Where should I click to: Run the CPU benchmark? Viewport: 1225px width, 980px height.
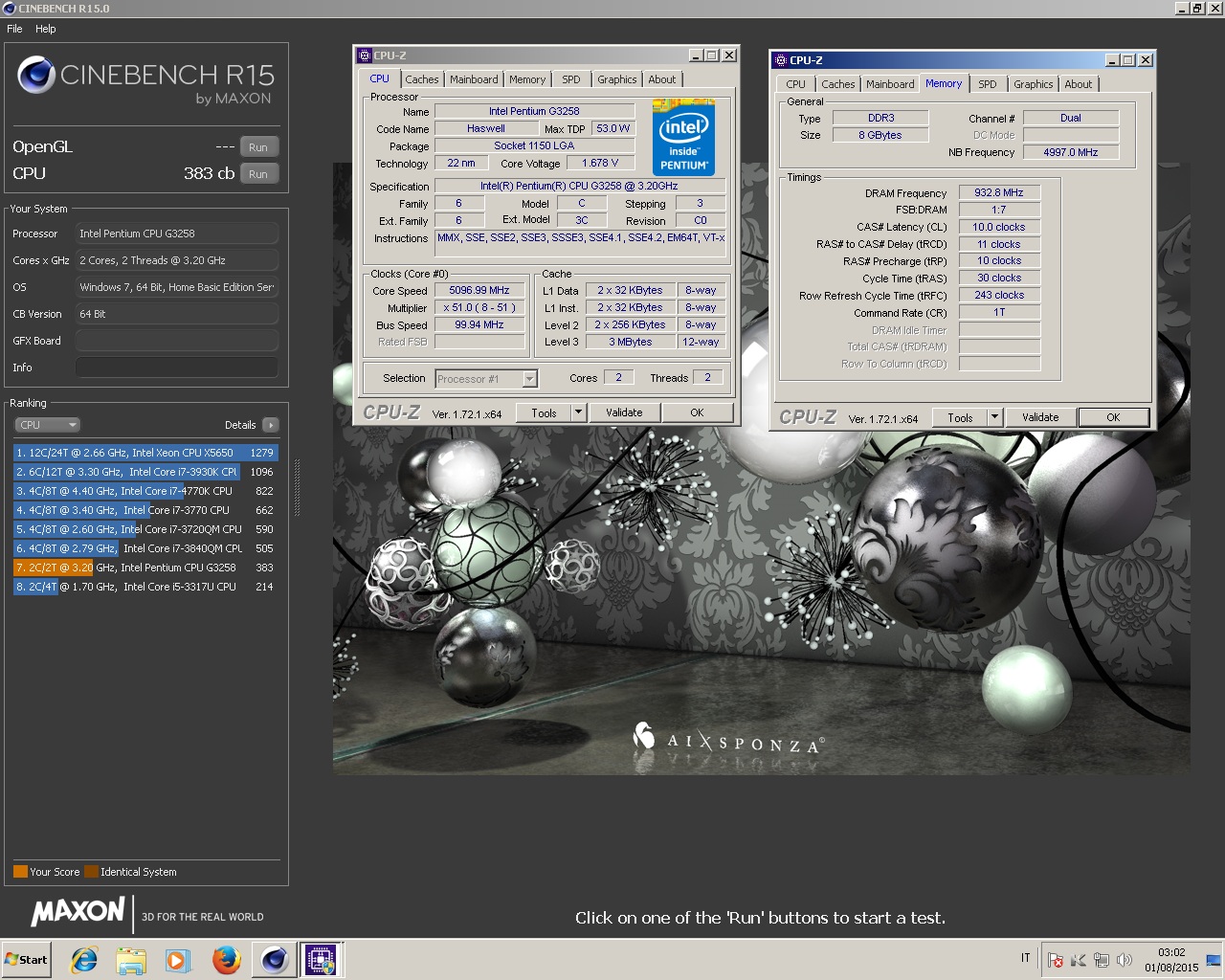[x=258, y=174]
